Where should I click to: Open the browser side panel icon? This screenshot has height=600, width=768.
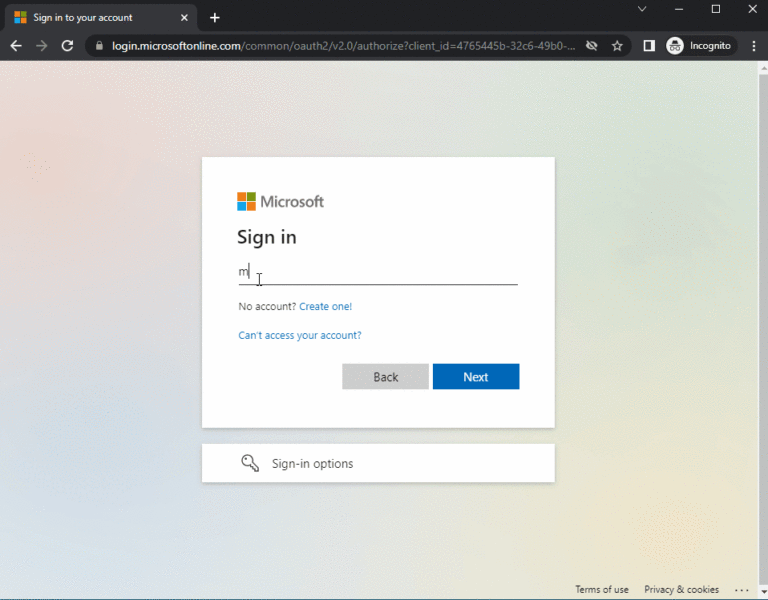(649, 46)
